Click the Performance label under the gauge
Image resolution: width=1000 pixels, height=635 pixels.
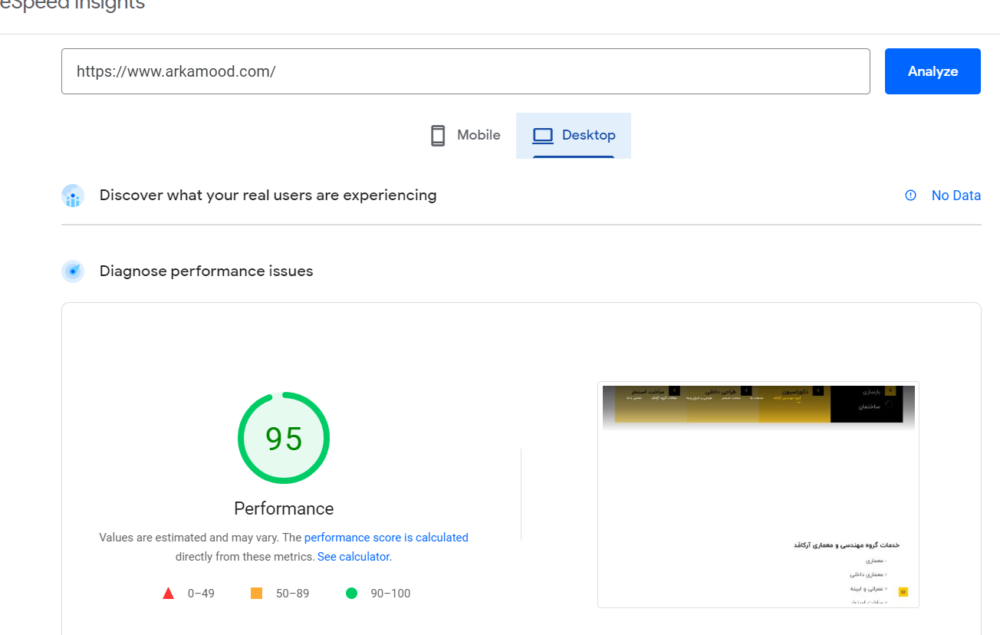pos(283,508)
